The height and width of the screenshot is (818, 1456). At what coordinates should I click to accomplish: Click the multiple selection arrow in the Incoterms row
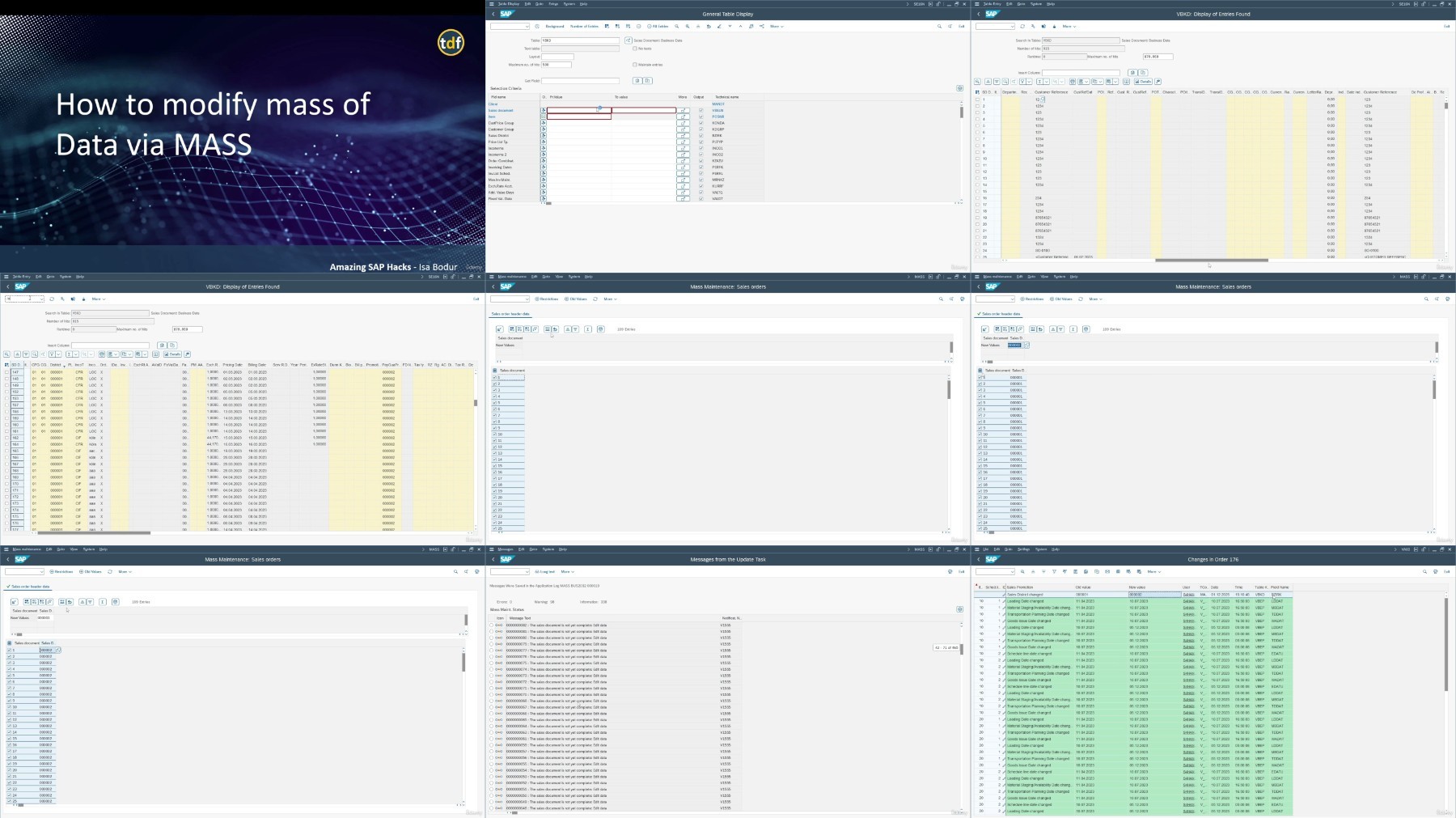[x=683, y=148]
